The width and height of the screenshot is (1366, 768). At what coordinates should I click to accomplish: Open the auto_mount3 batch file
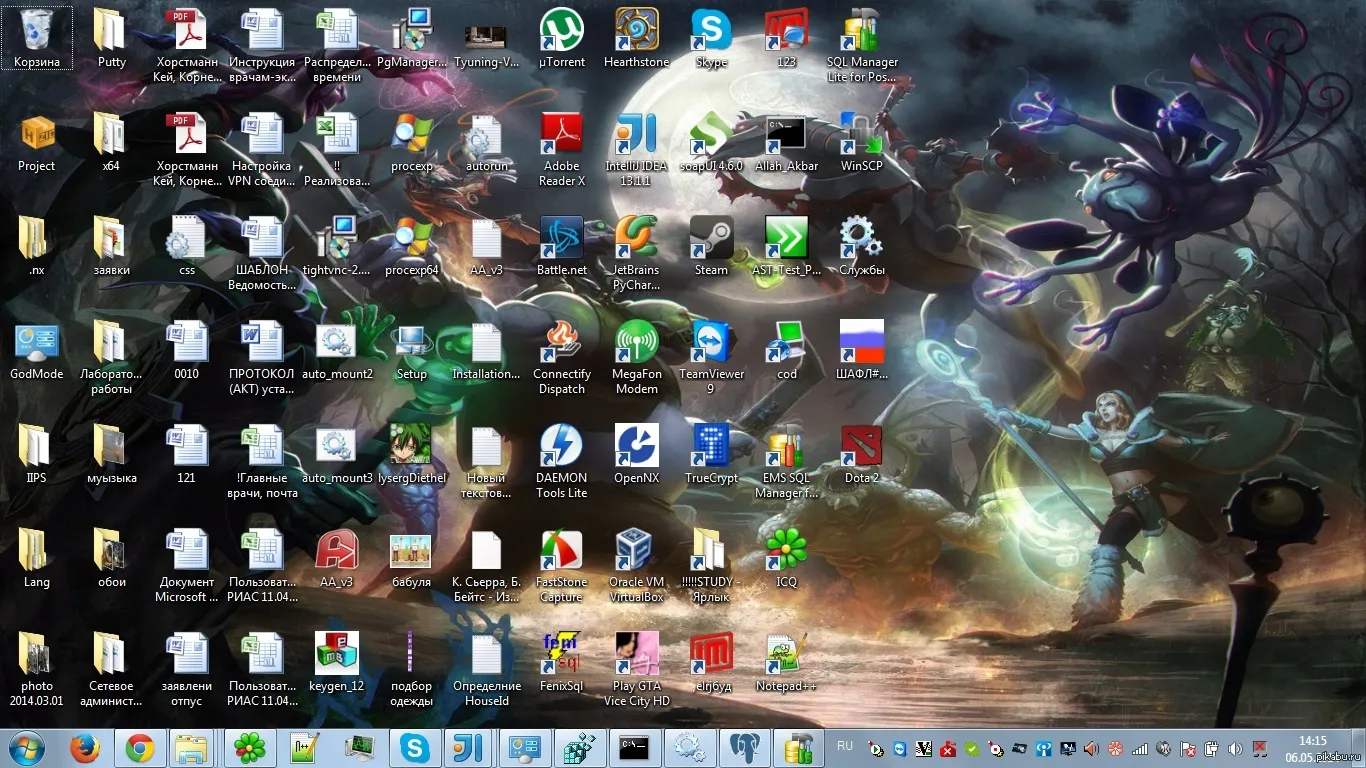pos(337,454)
